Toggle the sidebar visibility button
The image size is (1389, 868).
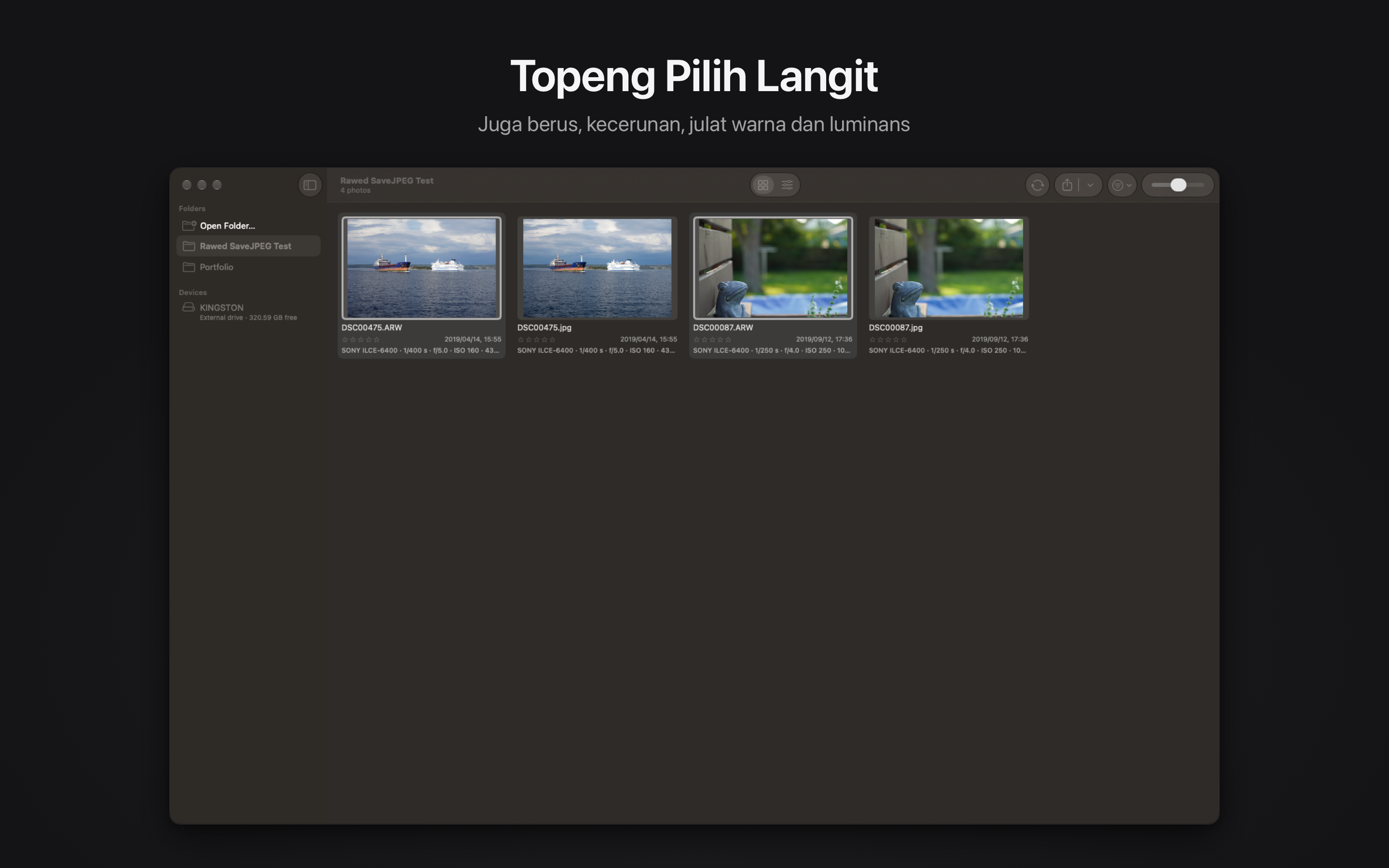(x=310, y=185)
